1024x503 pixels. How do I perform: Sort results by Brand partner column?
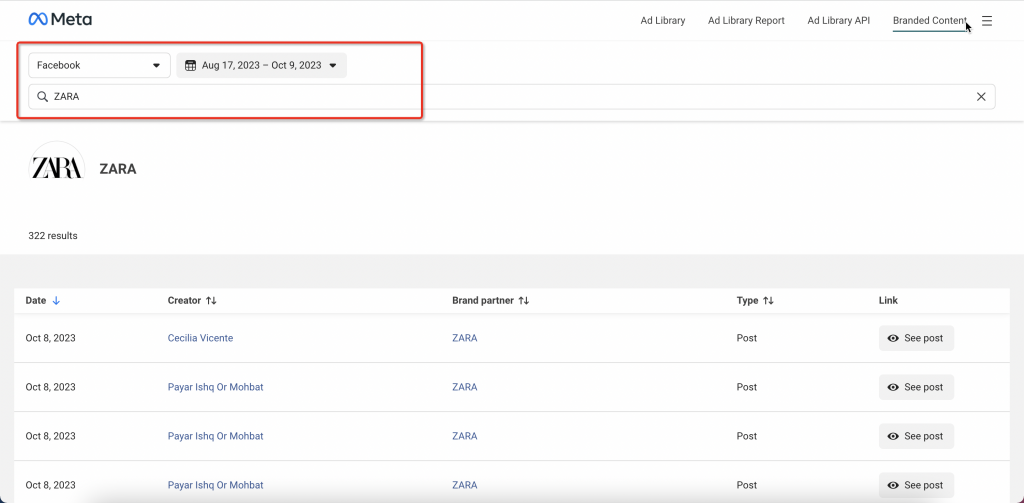[523, 300]
